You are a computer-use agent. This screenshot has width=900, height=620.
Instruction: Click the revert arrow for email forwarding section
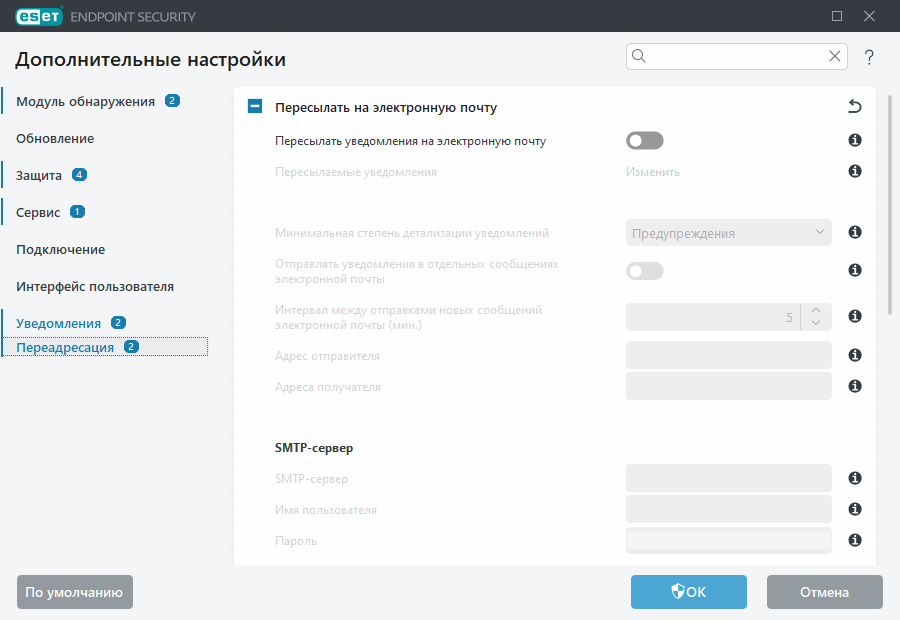point(854,107)
